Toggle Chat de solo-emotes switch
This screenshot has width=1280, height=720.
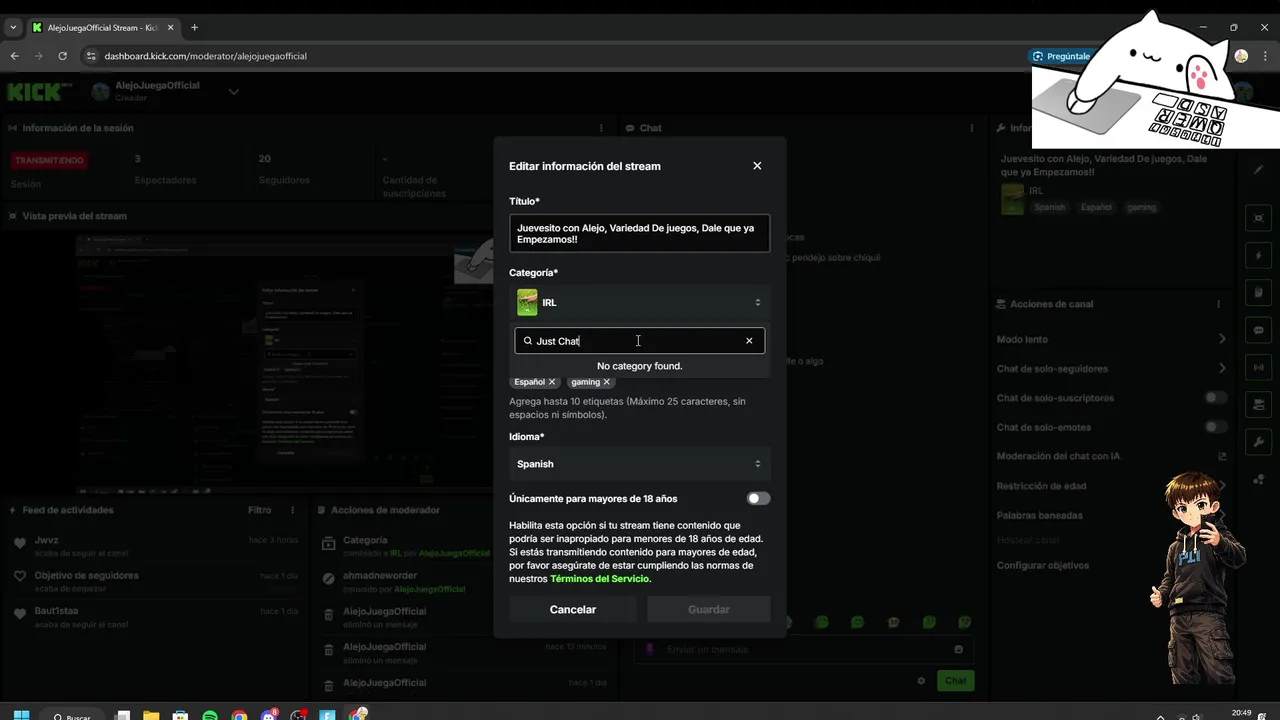tap(1216, 427)
